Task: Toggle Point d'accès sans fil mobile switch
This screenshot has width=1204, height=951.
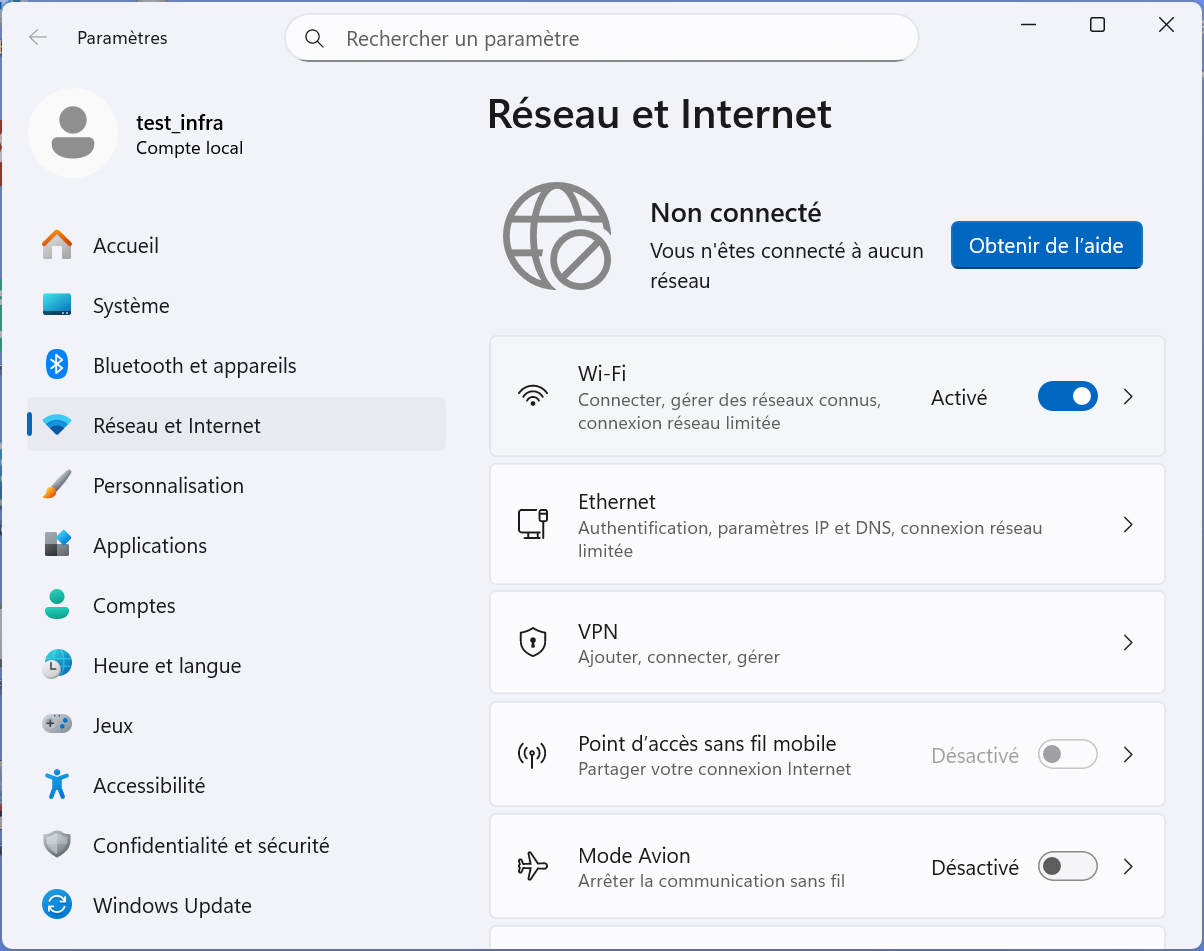Action: pyautogui.click(x=1067, y=755)
